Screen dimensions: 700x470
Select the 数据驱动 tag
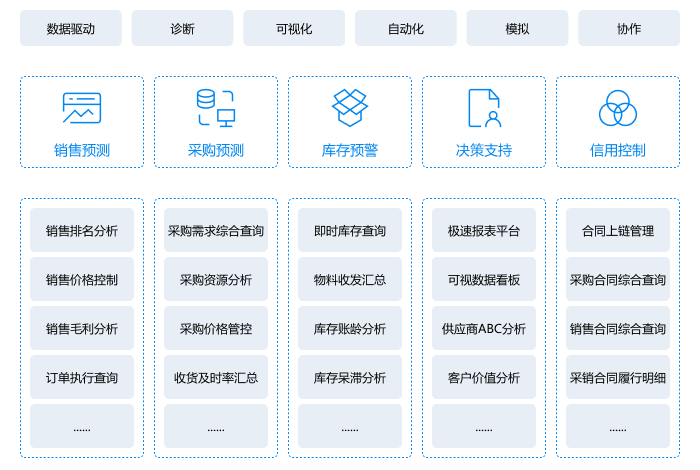pos(71,28)
